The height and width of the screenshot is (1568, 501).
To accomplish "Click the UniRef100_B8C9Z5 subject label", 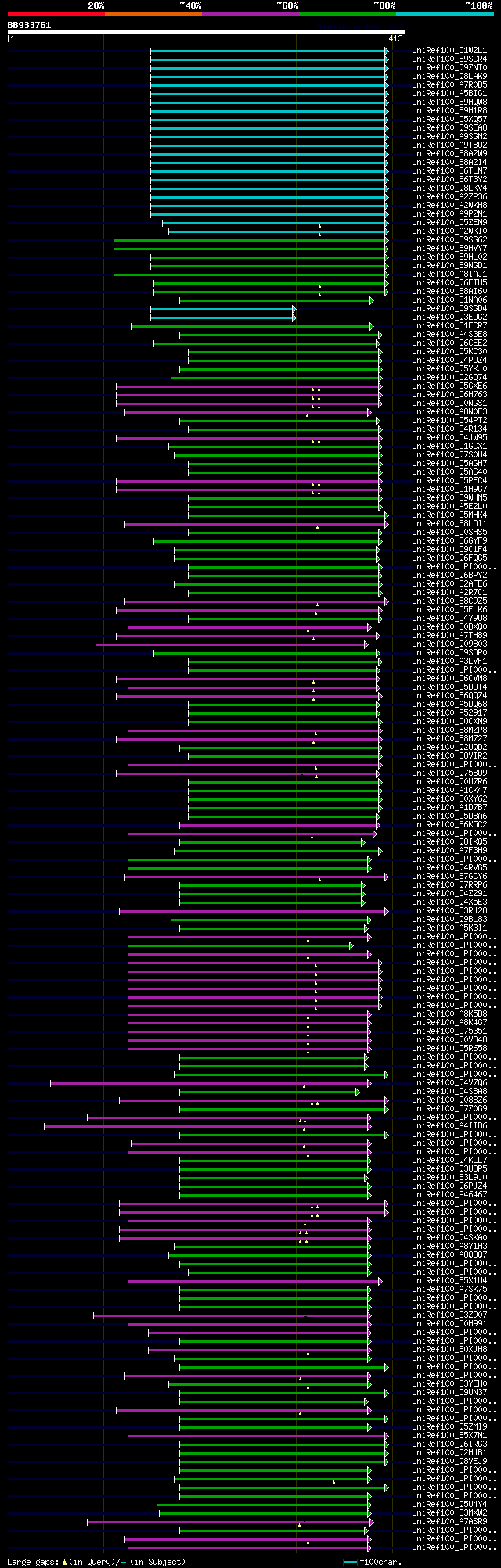I will coord(449,601).
